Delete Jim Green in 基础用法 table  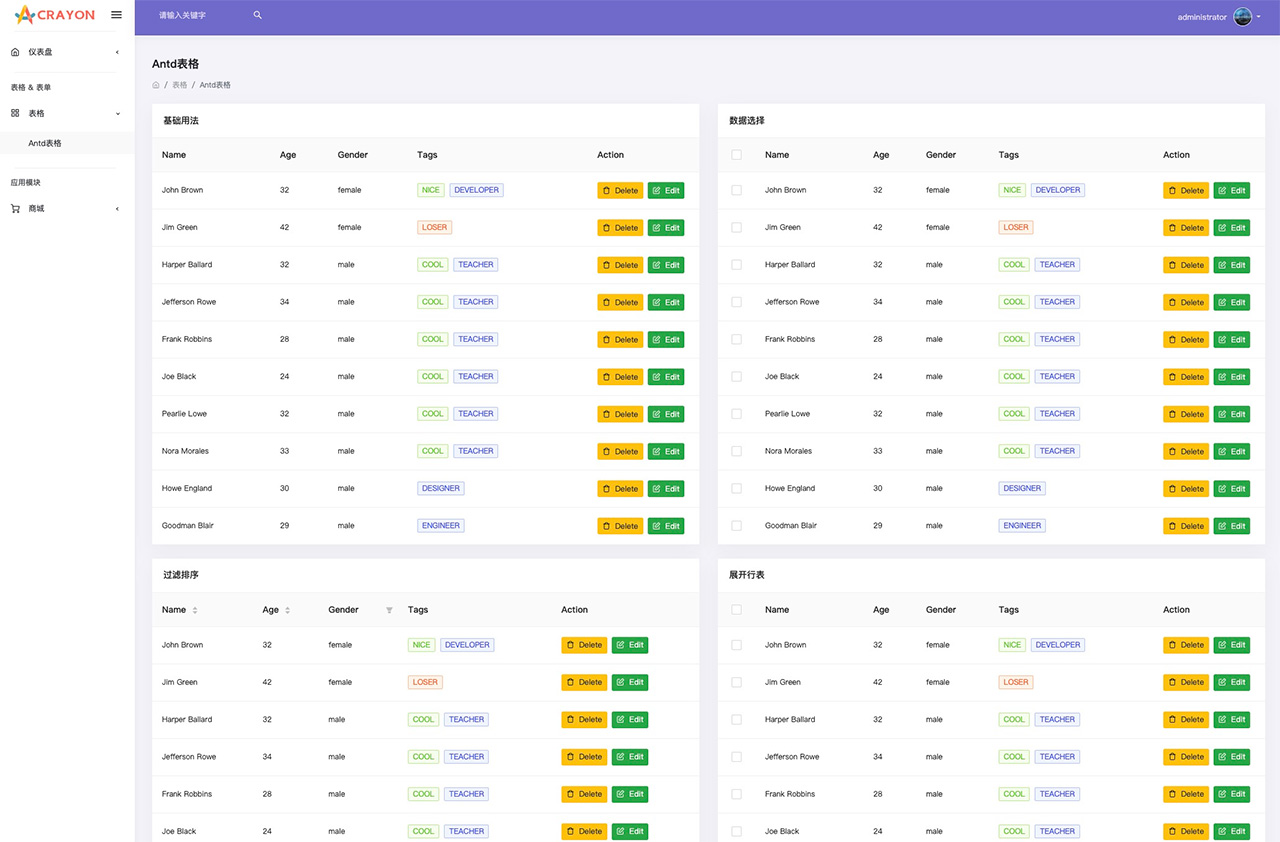click(620, 227)
